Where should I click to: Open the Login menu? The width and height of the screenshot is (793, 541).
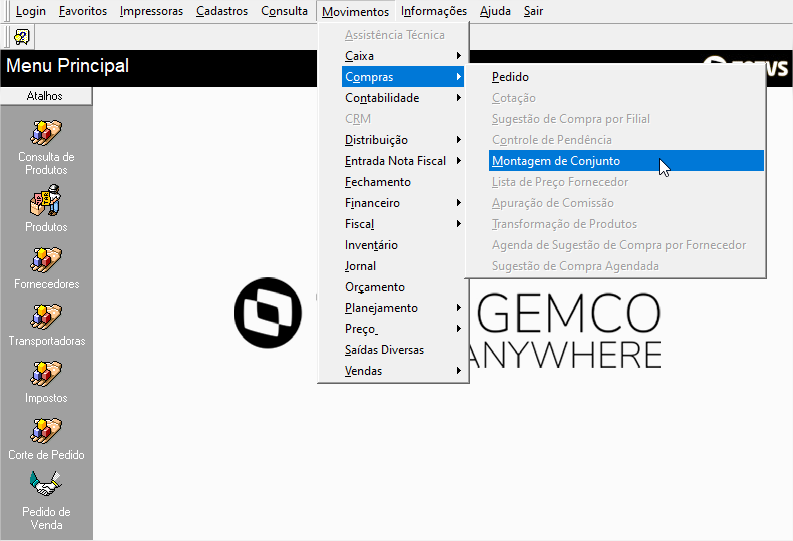click(x=30, y=11)
